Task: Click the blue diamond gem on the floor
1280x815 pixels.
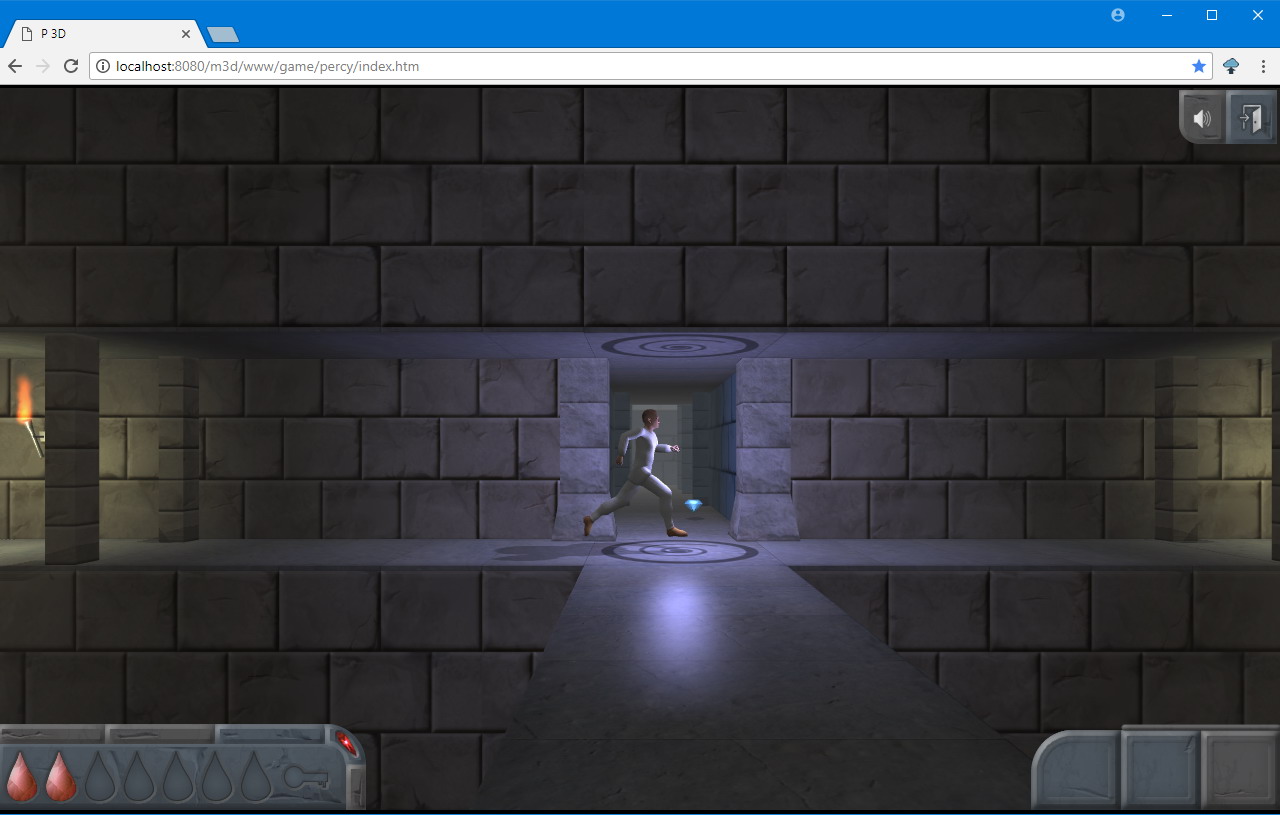Action: tap(694, 506)
